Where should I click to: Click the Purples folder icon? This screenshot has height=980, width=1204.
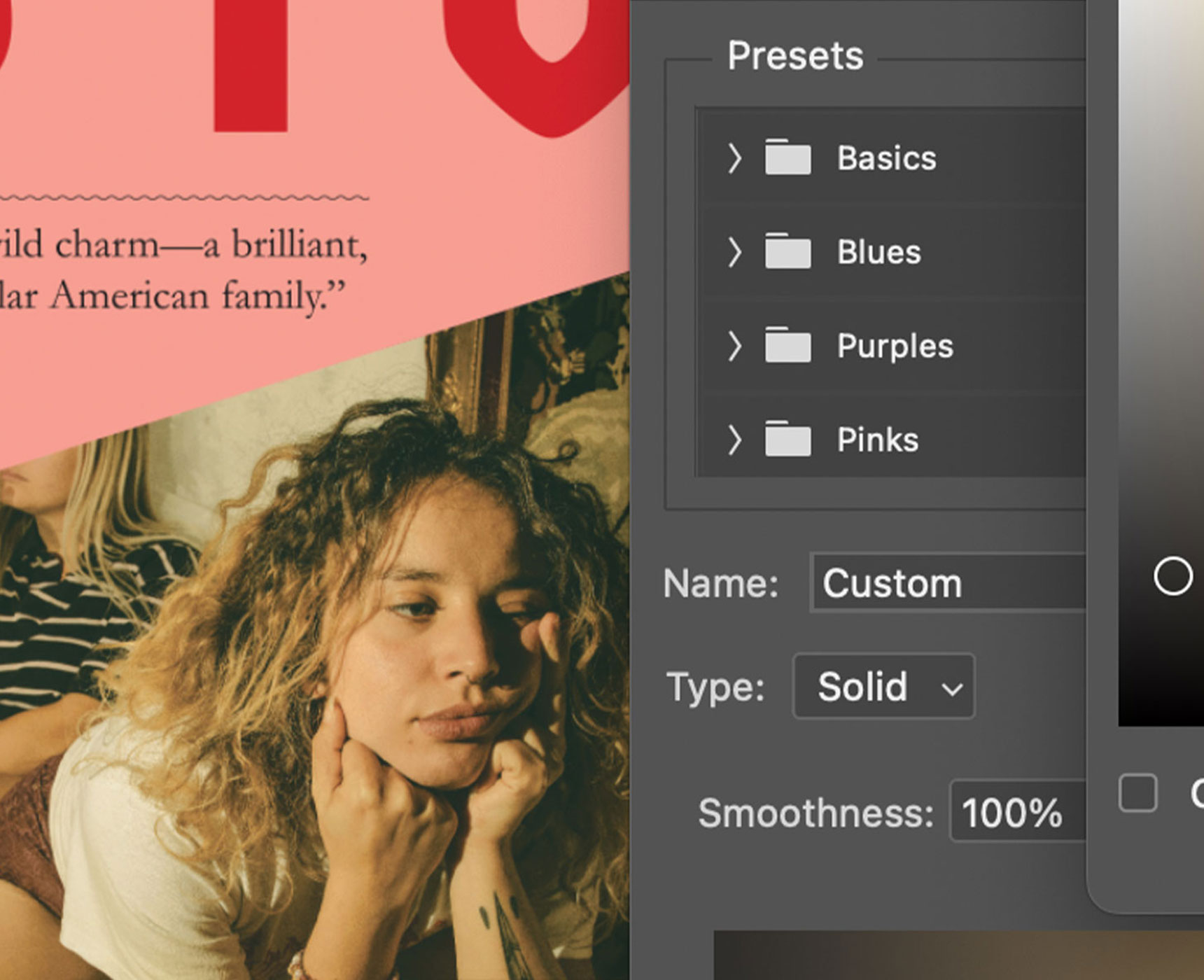click(787, 345)
